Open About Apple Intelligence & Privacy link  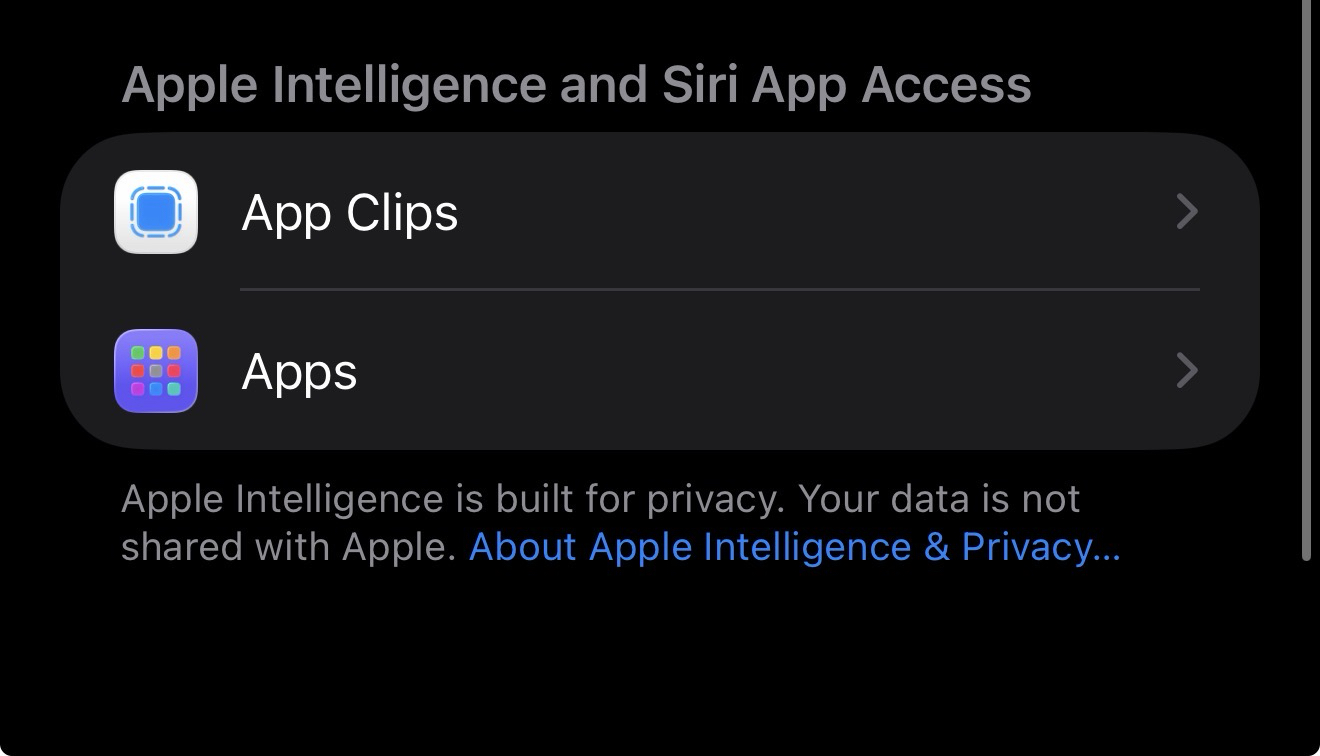(794, 547)
